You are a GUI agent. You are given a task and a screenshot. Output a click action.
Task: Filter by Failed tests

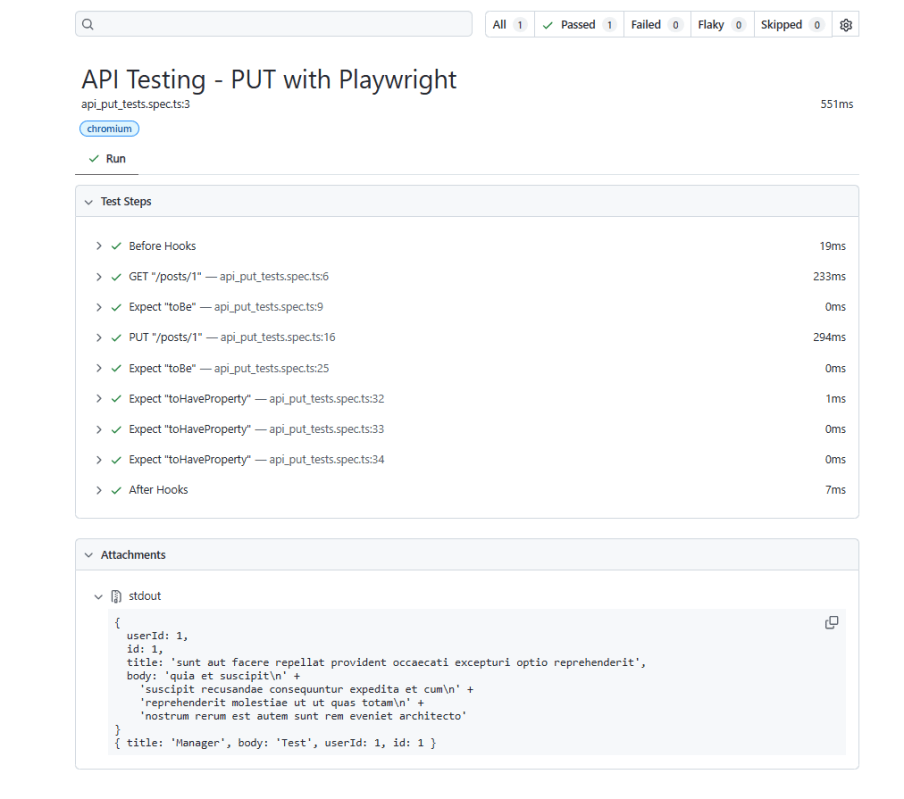point(656,25)
